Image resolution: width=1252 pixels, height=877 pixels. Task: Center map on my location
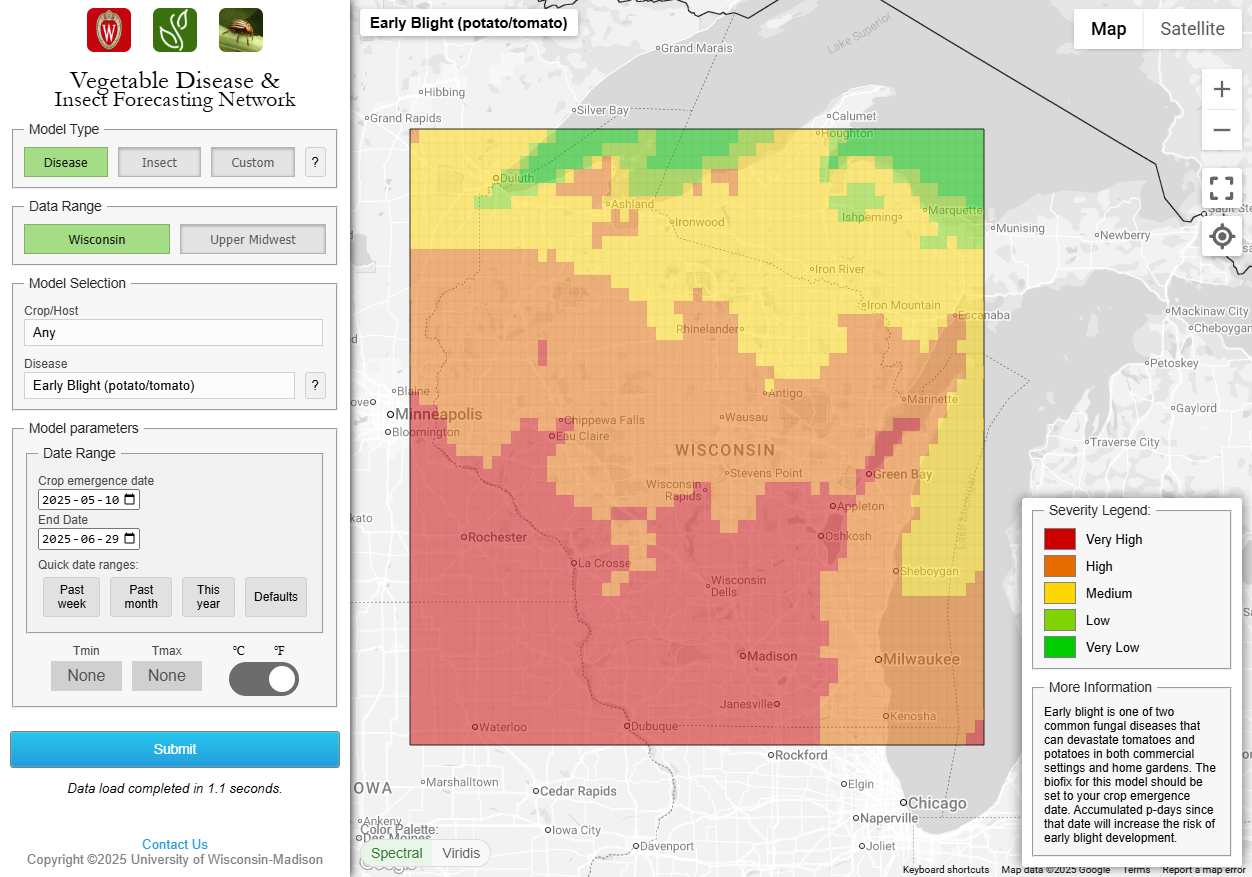pyautogui.click(x=1221, y=237)
